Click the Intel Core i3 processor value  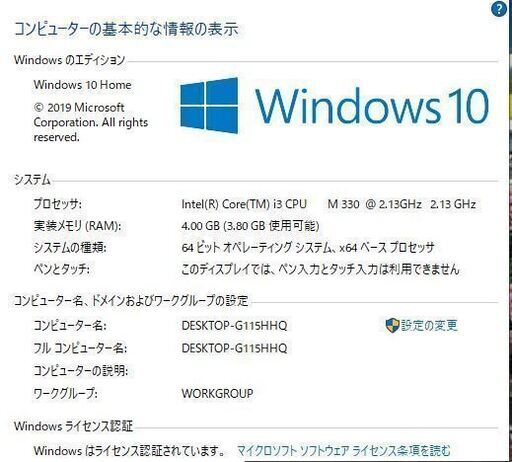tap(328, 204)
